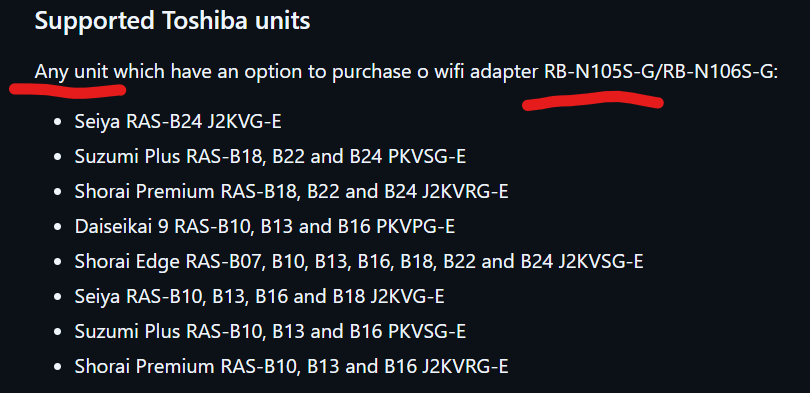Click Shorai Premium RAS-B18, B22 and B24 J2KVRG-E
The image size is (810, 393).
point(291,192)
